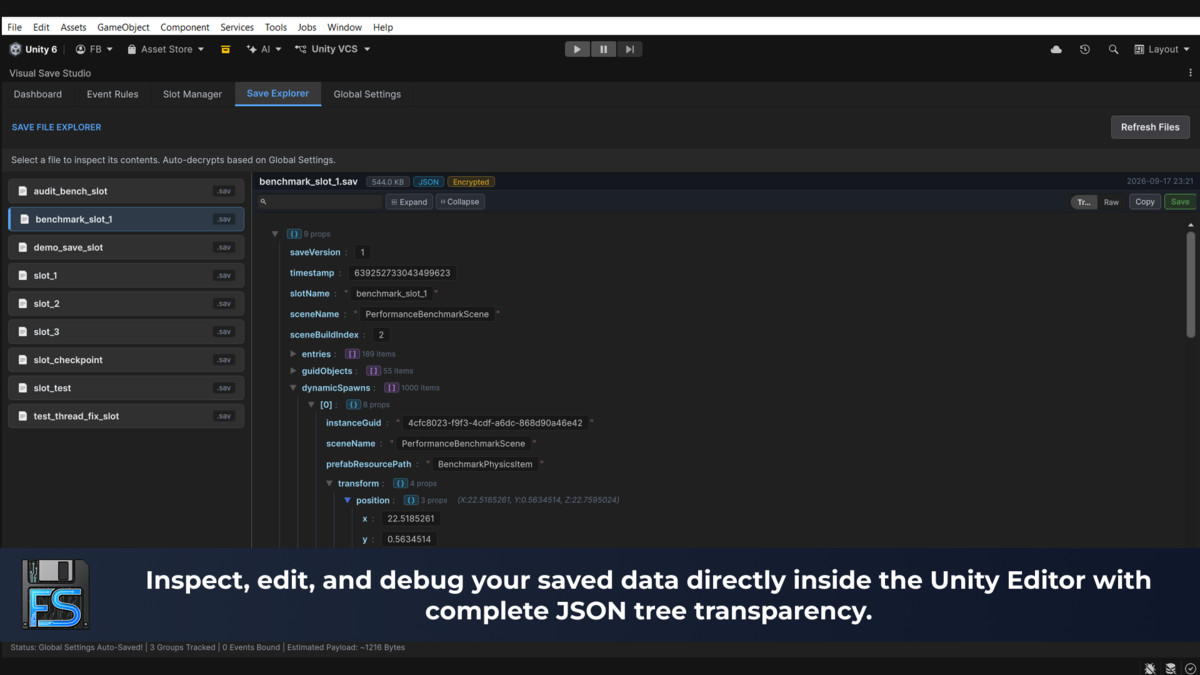Viewport: 1200px width, 675px height.
Task: Collapse the [0] item node
Action: click(x=311, y=405)
